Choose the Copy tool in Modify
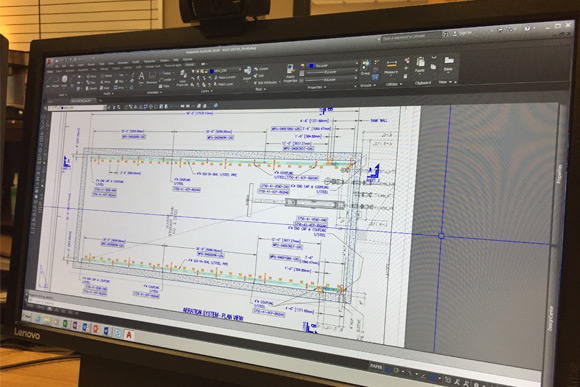Screen dimensions: 580x387 pyautogui.click(x=91, y=82)
